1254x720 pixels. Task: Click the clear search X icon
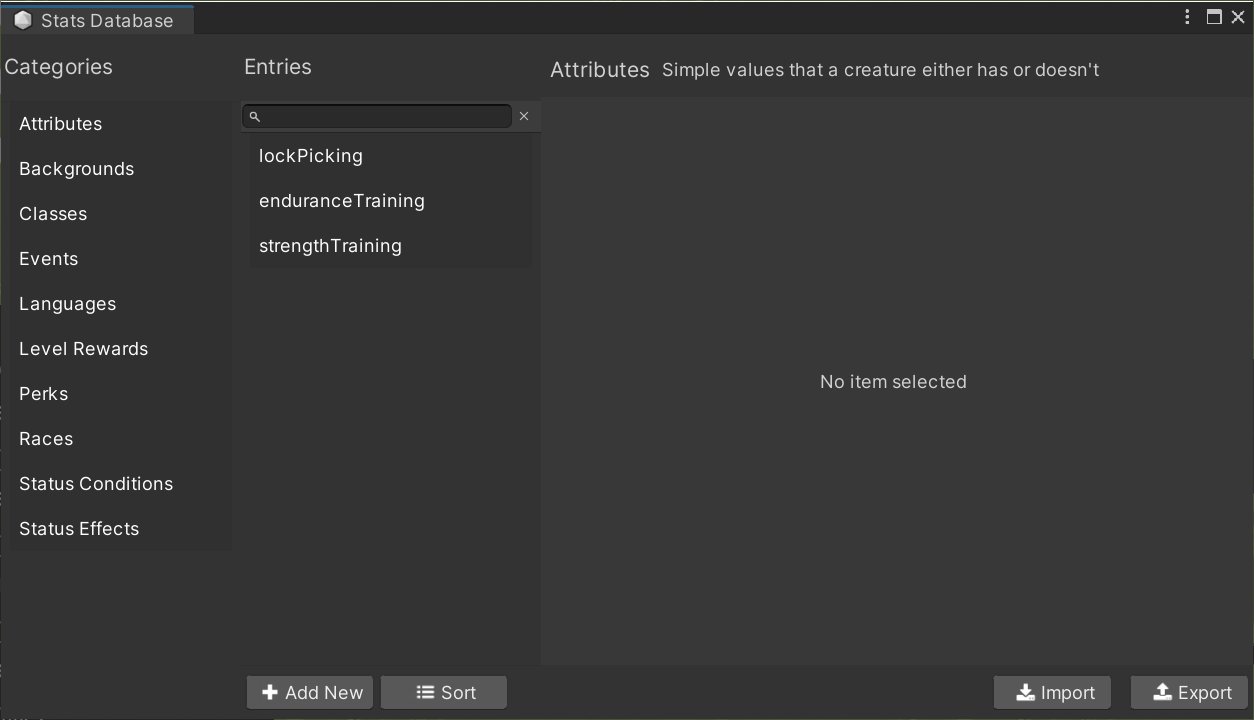coord(524,116)
